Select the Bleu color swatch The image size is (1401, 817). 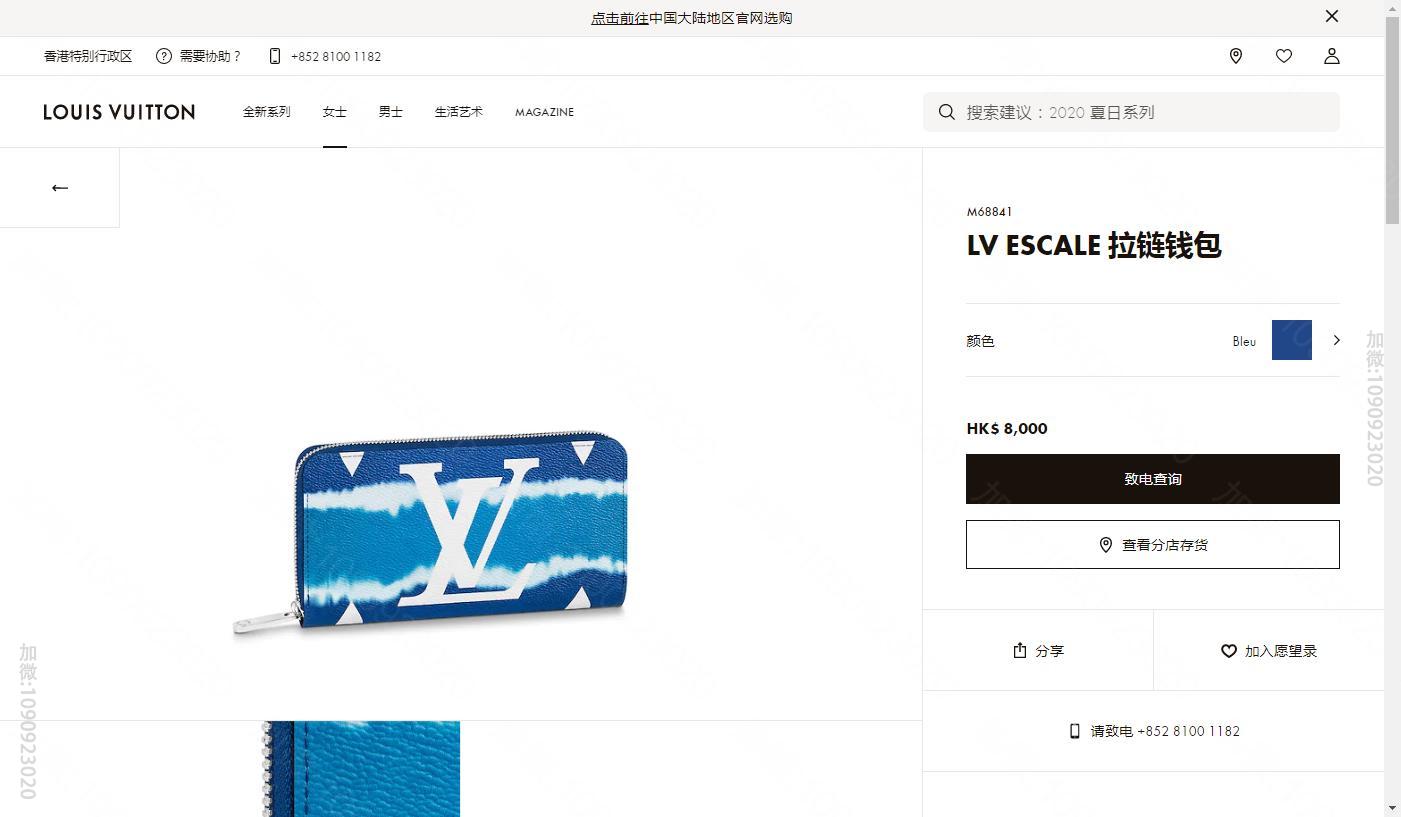click(1292, 340)
